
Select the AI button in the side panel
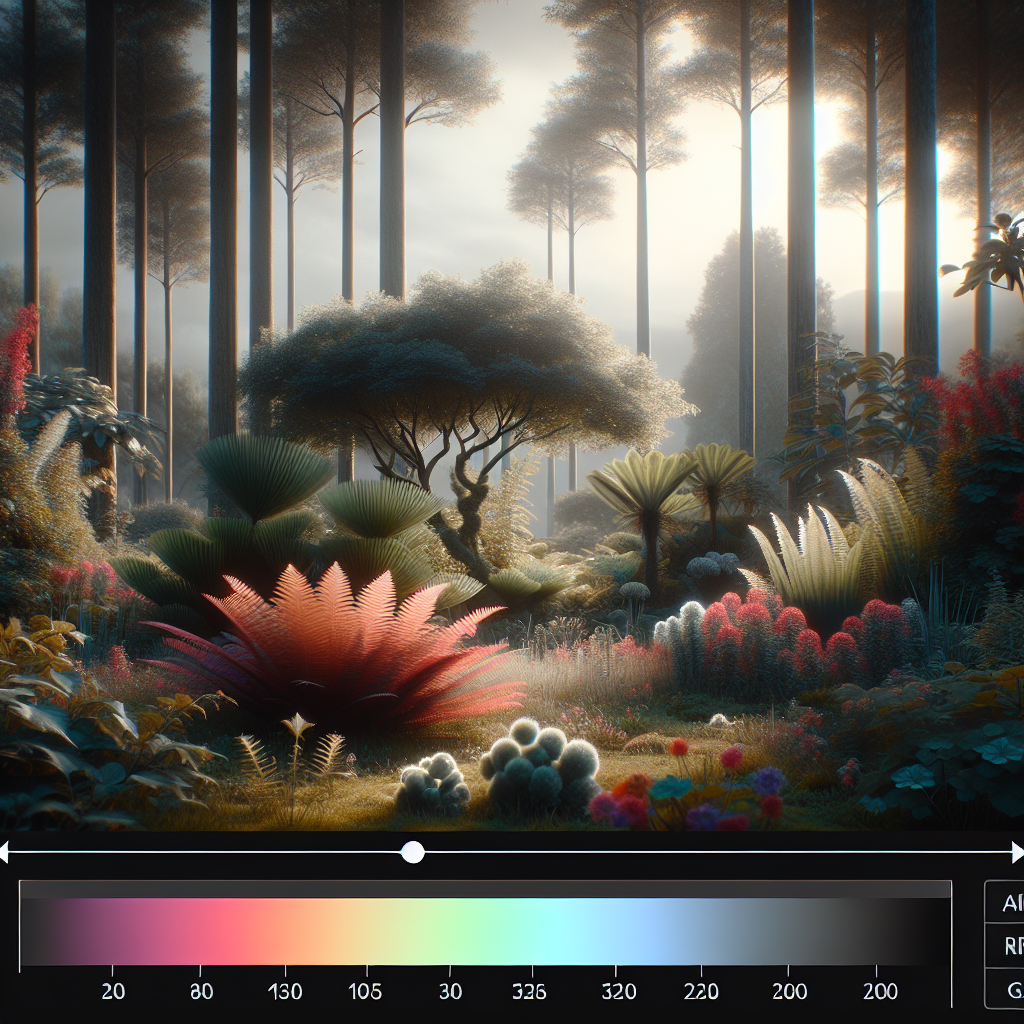pos(1006,903)
